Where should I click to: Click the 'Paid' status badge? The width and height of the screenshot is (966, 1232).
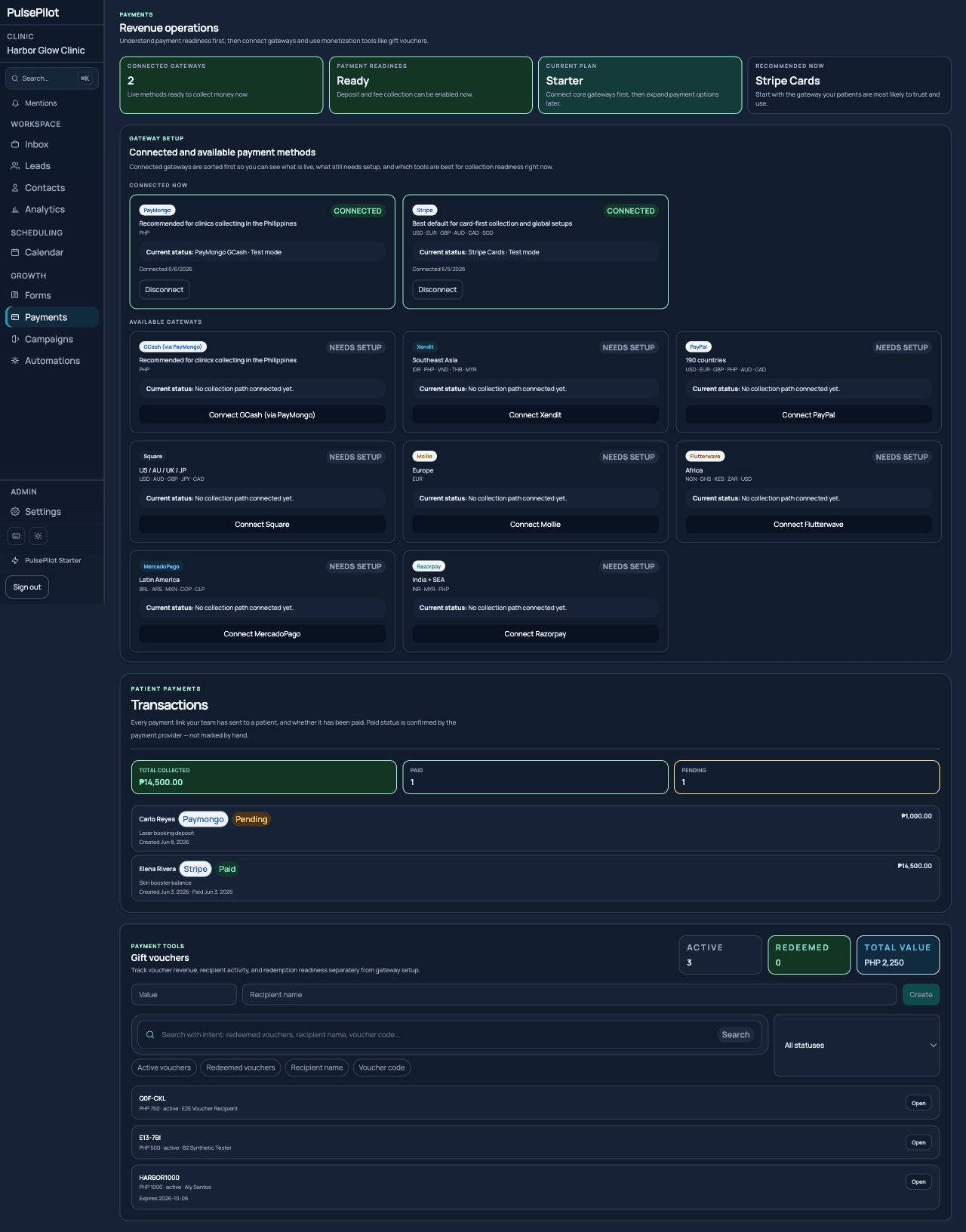pos(227,870)
